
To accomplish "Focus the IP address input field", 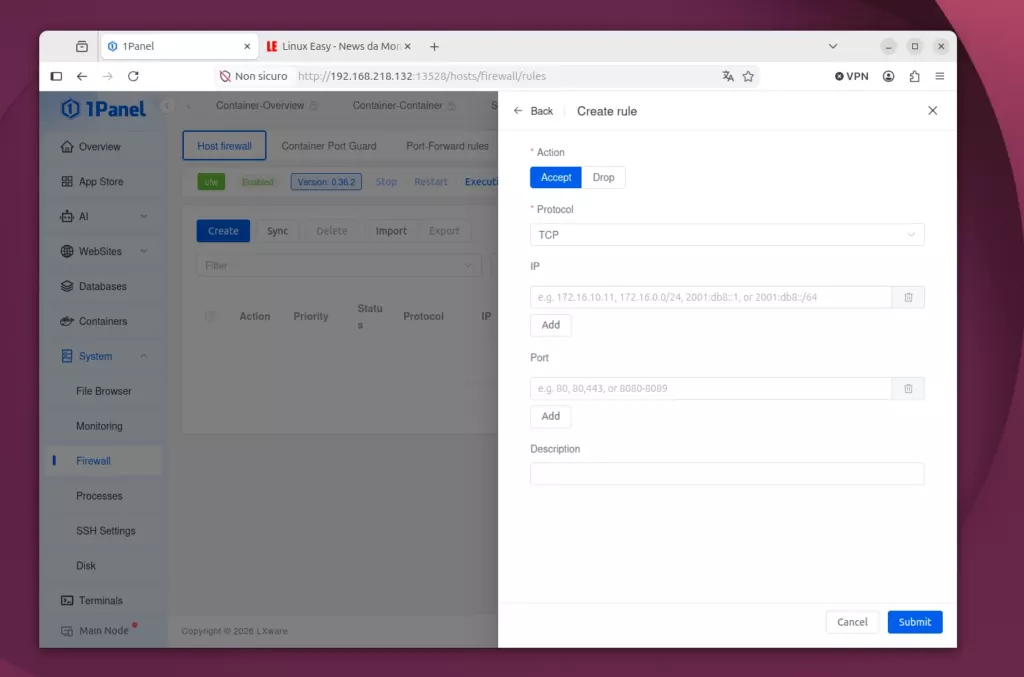I will (711, 297).
